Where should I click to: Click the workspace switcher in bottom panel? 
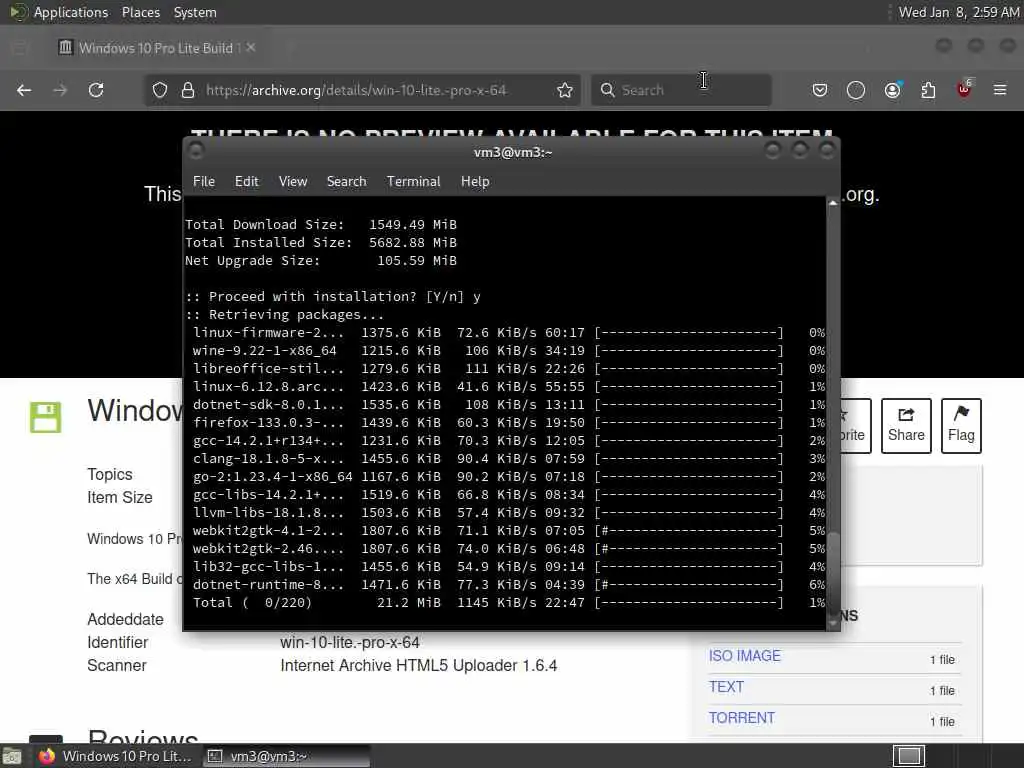(909, 756)
